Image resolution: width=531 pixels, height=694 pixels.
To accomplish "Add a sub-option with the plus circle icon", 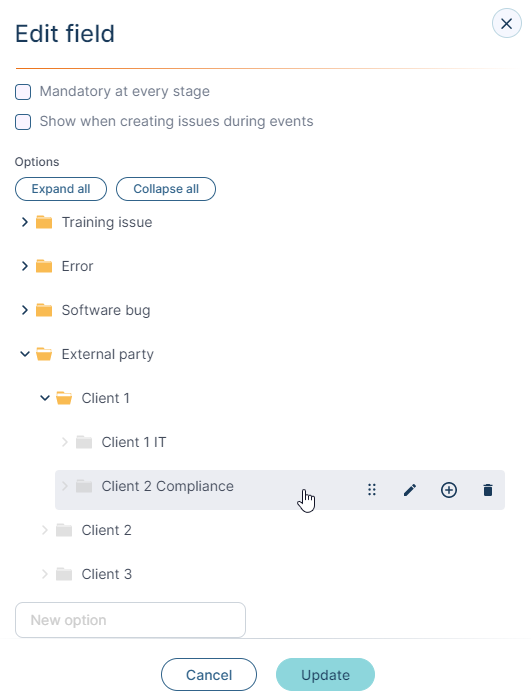I will point(449,490).
